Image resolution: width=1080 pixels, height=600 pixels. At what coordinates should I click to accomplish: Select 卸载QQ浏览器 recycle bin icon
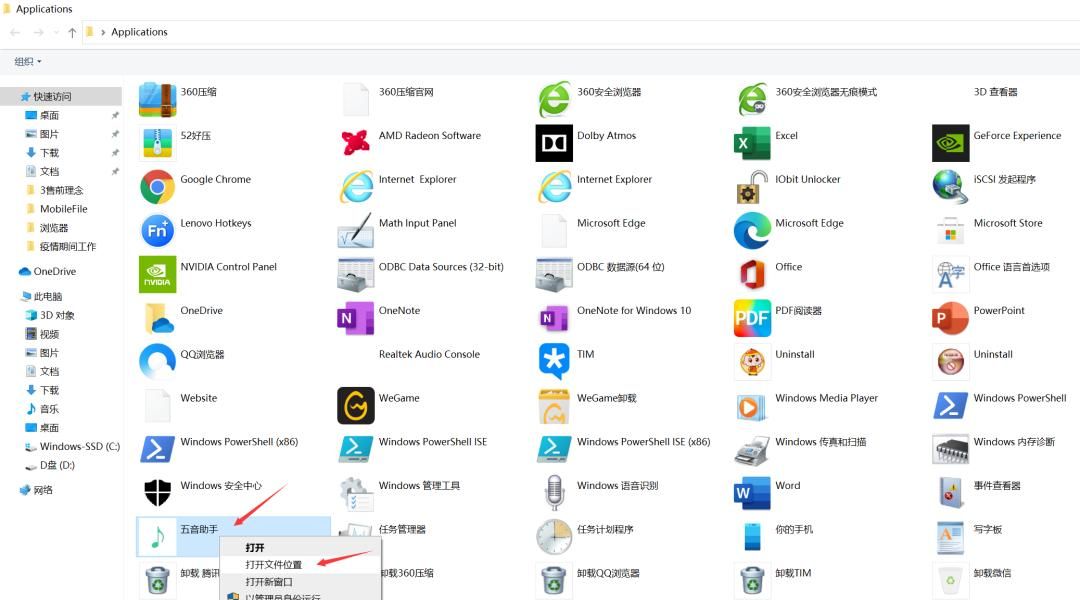[554, 581]
